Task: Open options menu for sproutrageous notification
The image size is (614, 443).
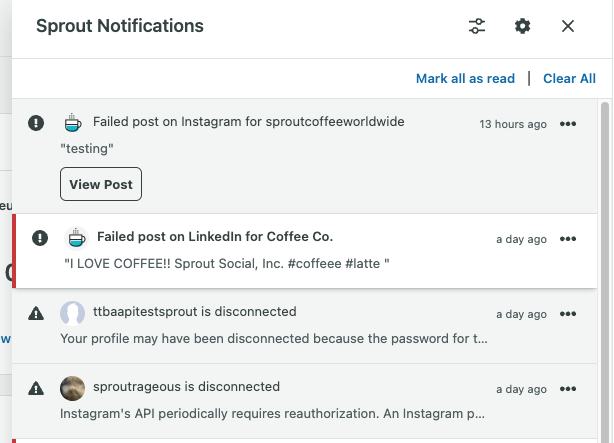Action: pos(568,389)
